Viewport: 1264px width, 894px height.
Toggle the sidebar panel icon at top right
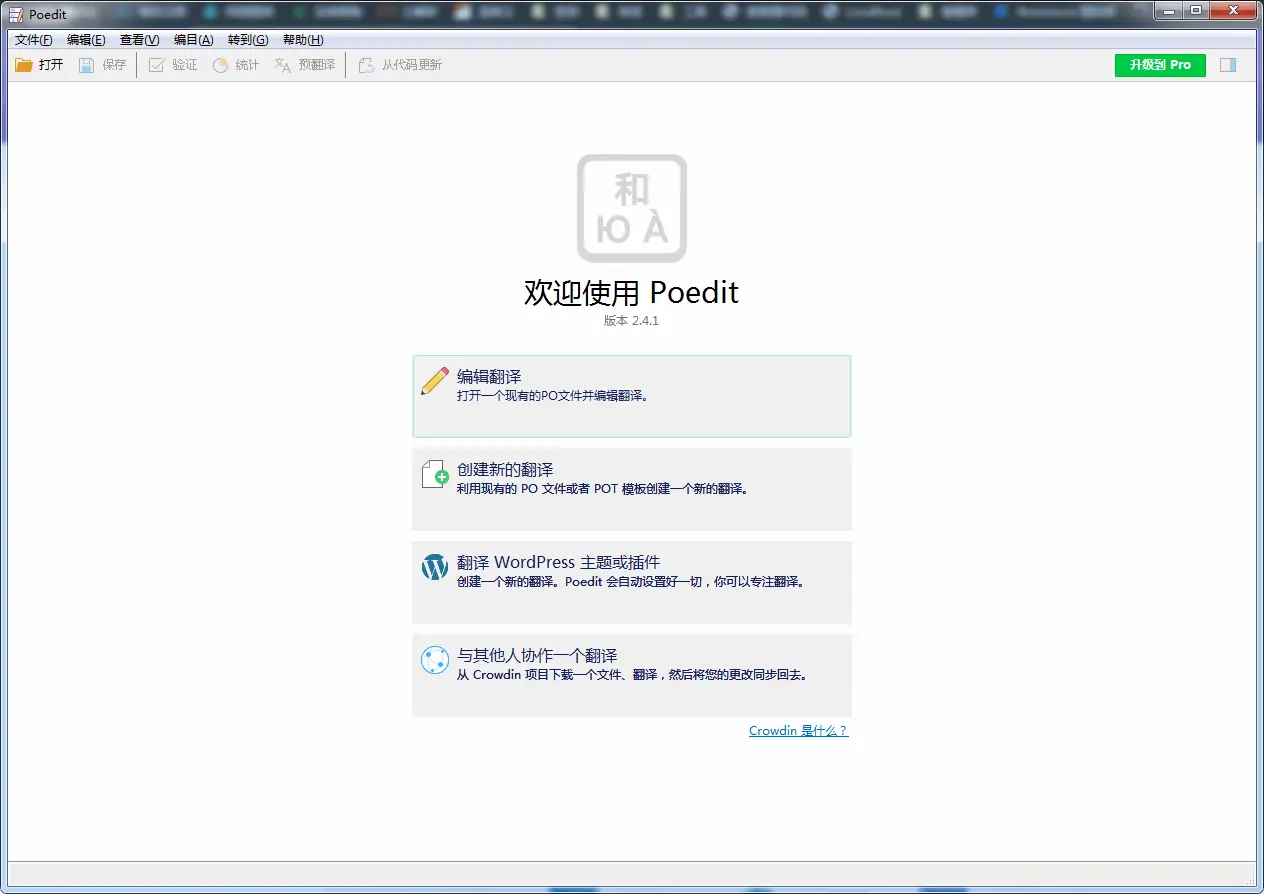click(x=1230, y=64)
